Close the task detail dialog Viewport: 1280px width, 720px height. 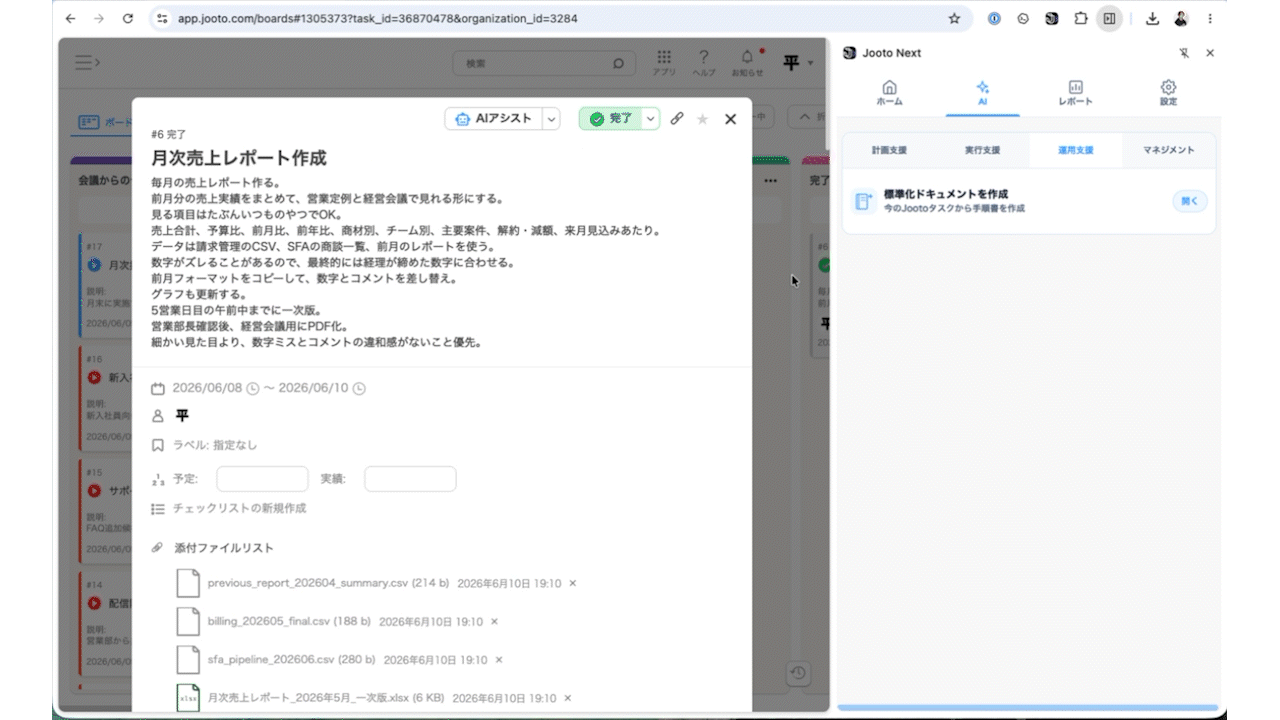pos(730,119)
